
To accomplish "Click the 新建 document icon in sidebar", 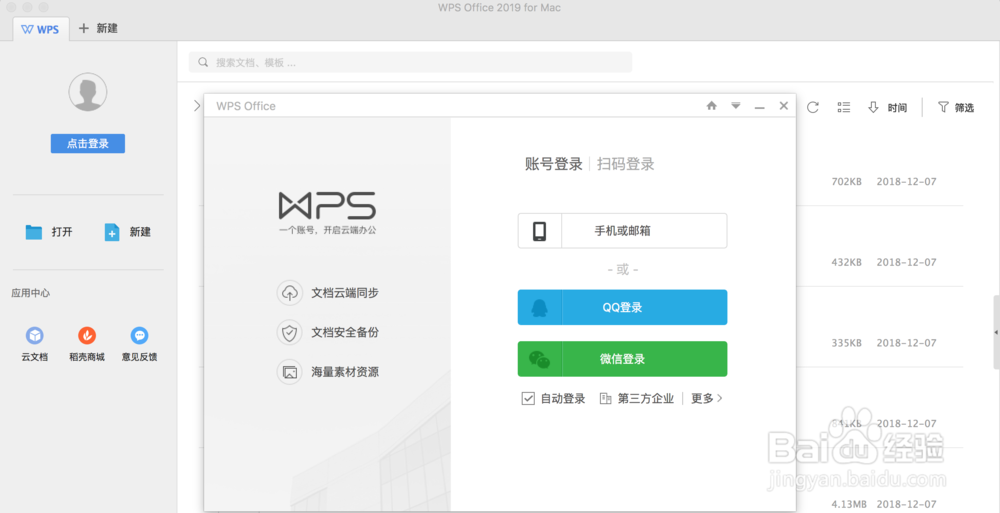I will pyautogui.click(x=112, y=232).
